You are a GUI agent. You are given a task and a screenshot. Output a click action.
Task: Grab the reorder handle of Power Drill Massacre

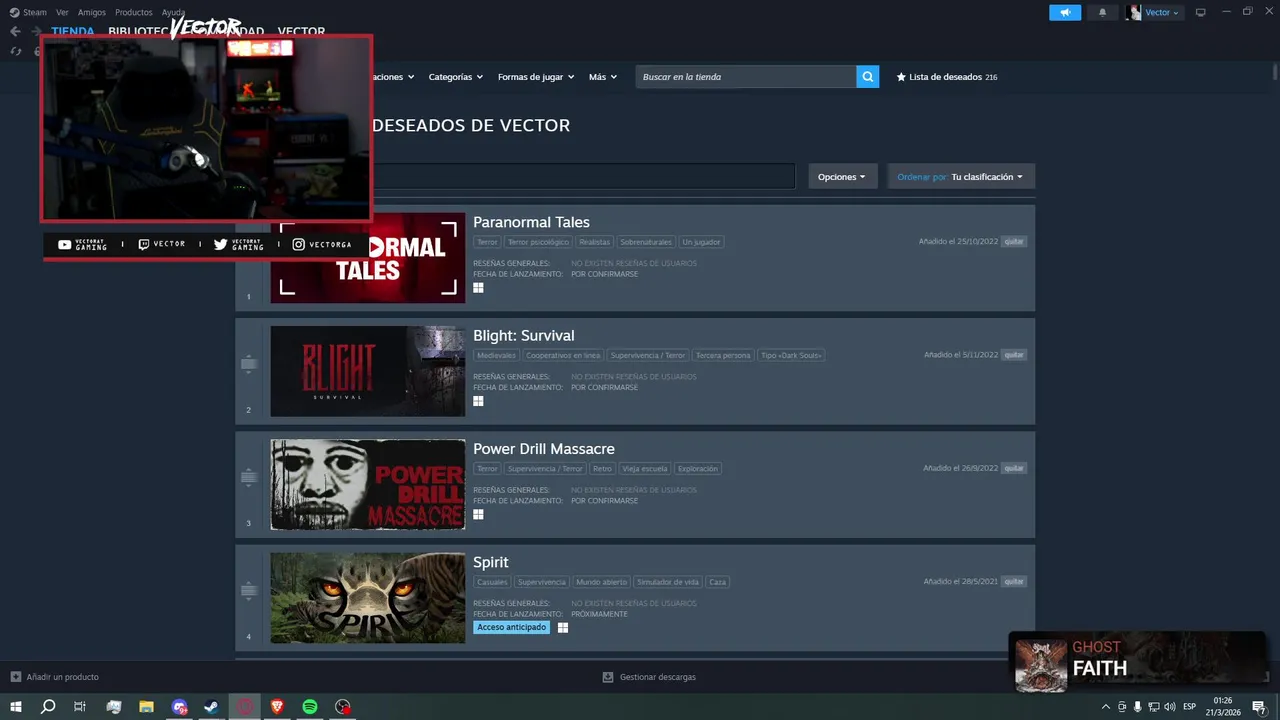[x=249, y=478]
